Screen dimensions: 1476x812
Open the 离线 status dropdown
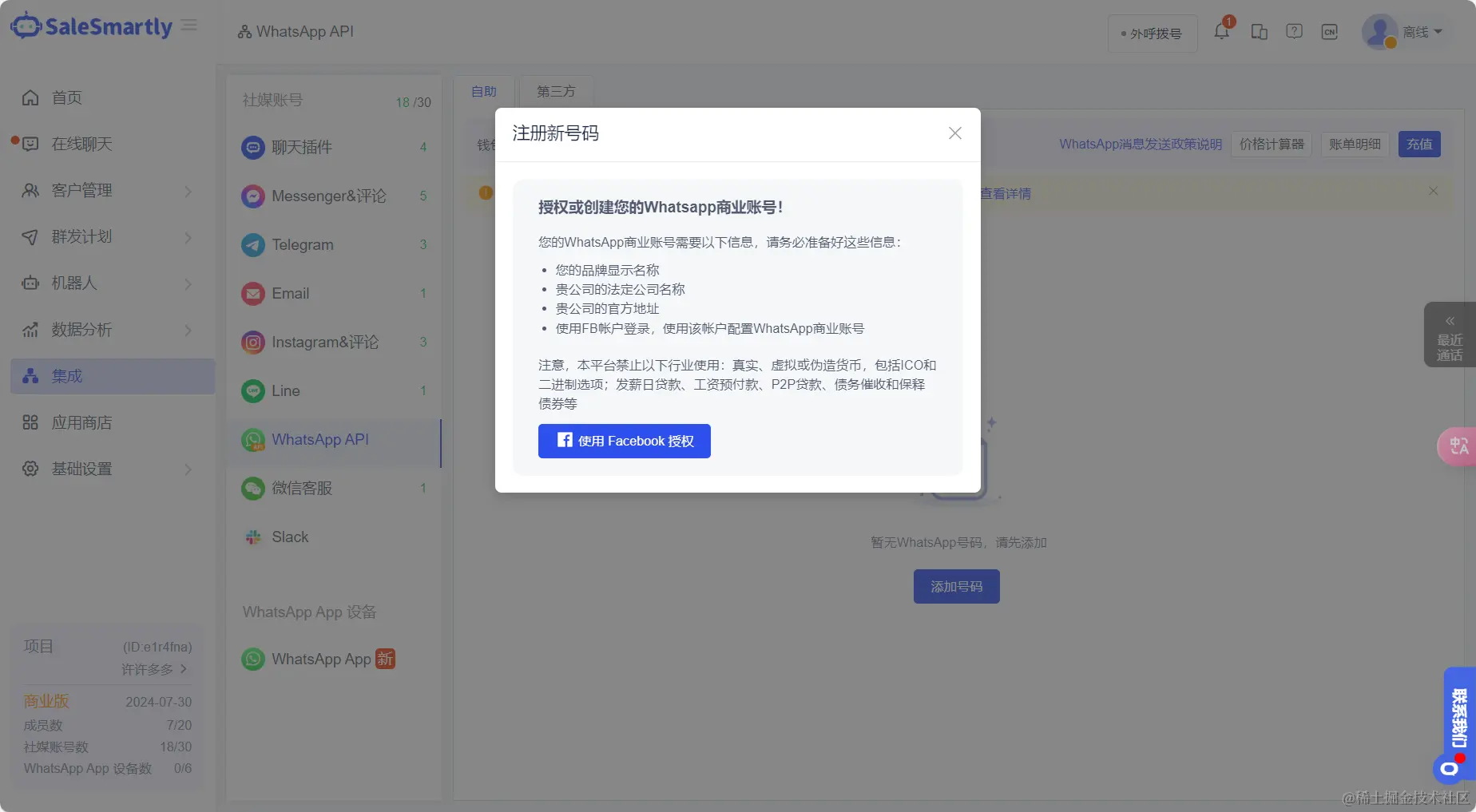pos(1422,32)
